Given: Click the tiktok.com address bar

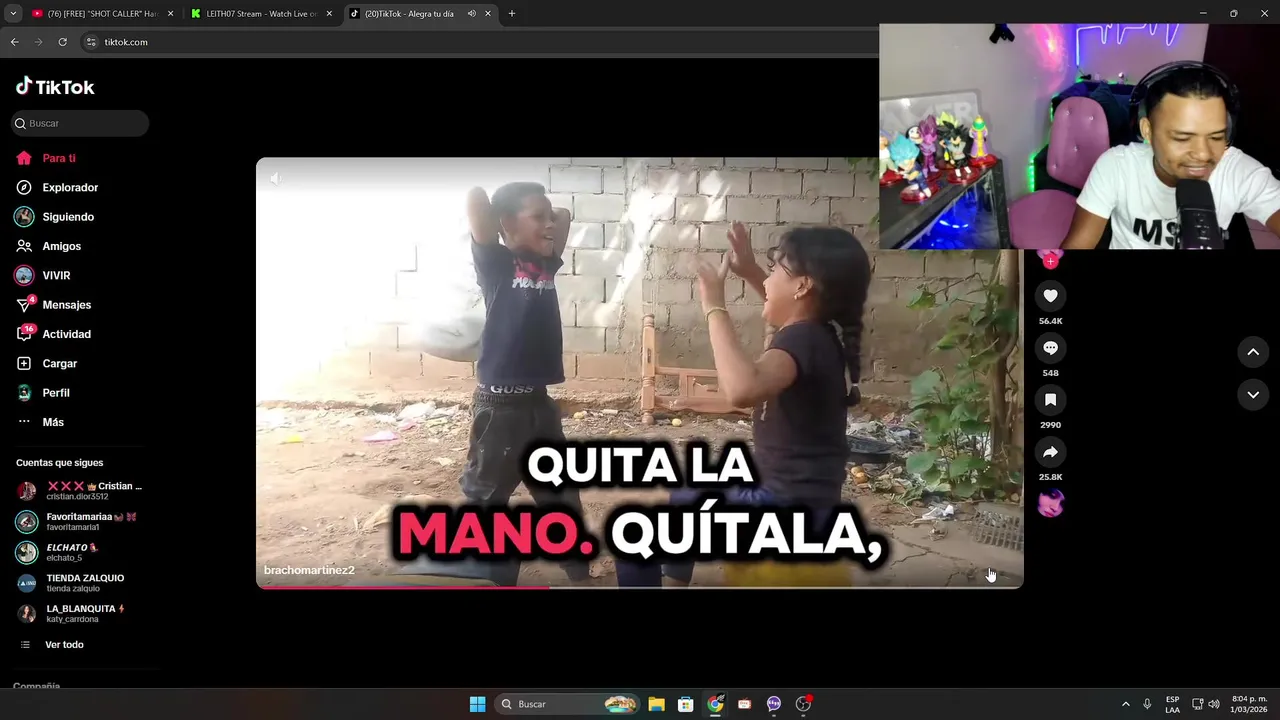Looking at the screenshot, I should pyautogui.click(x=480, y=42).
